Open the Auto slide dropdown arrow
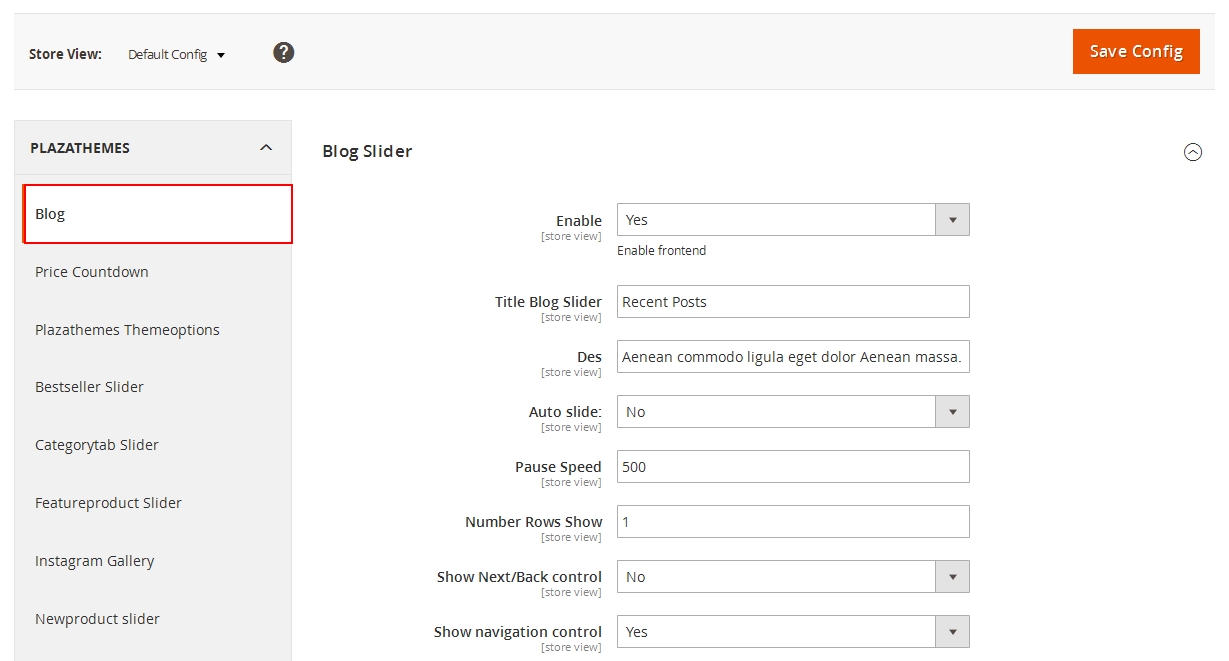 tap(954, 411)
